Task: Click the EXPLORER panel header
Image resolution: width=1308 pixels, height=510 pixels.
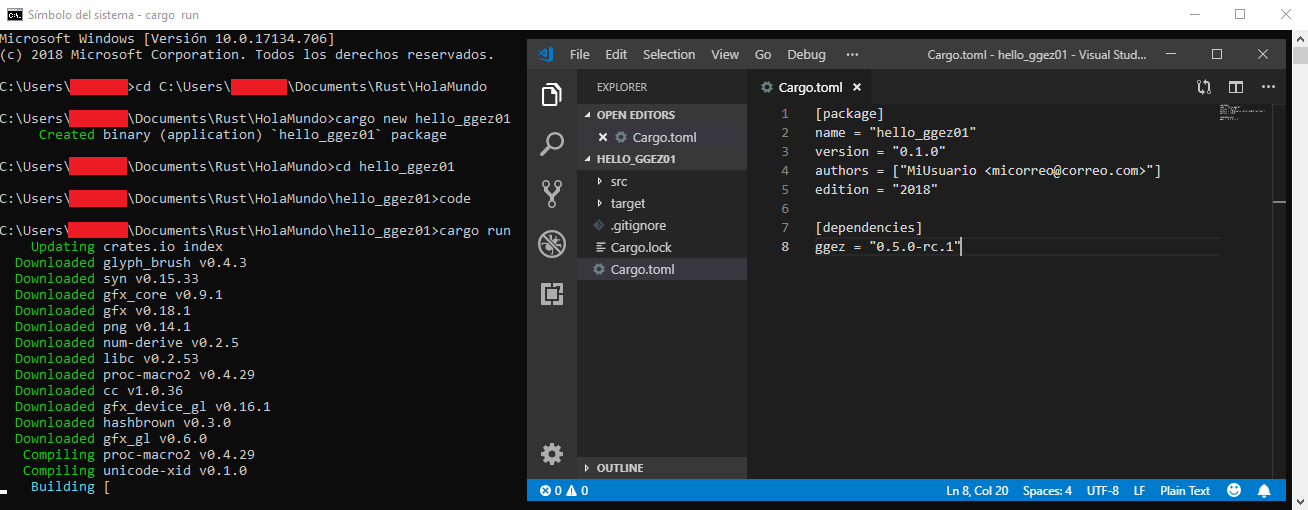Action: click(x=621, y=87)
